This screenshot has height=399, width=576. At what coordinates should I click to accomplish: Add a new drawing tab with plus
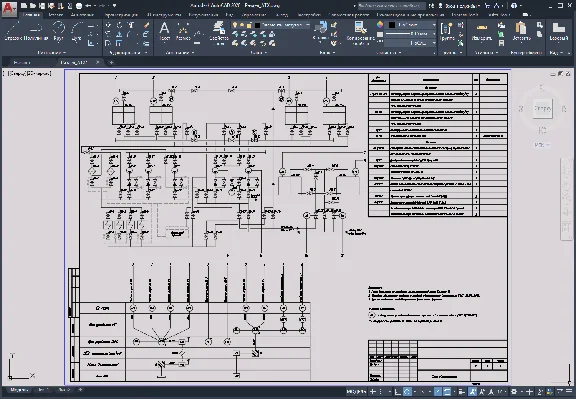pos(111,62)
